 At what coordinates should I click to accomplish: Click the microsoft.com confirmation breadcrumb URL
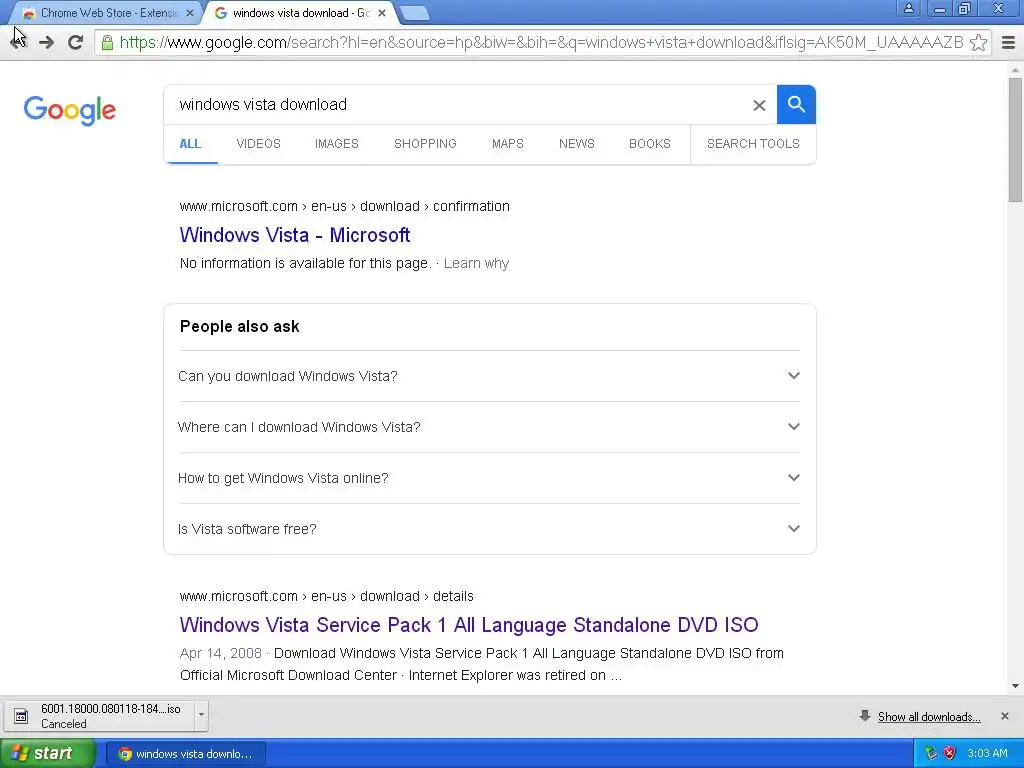(345, 206)
